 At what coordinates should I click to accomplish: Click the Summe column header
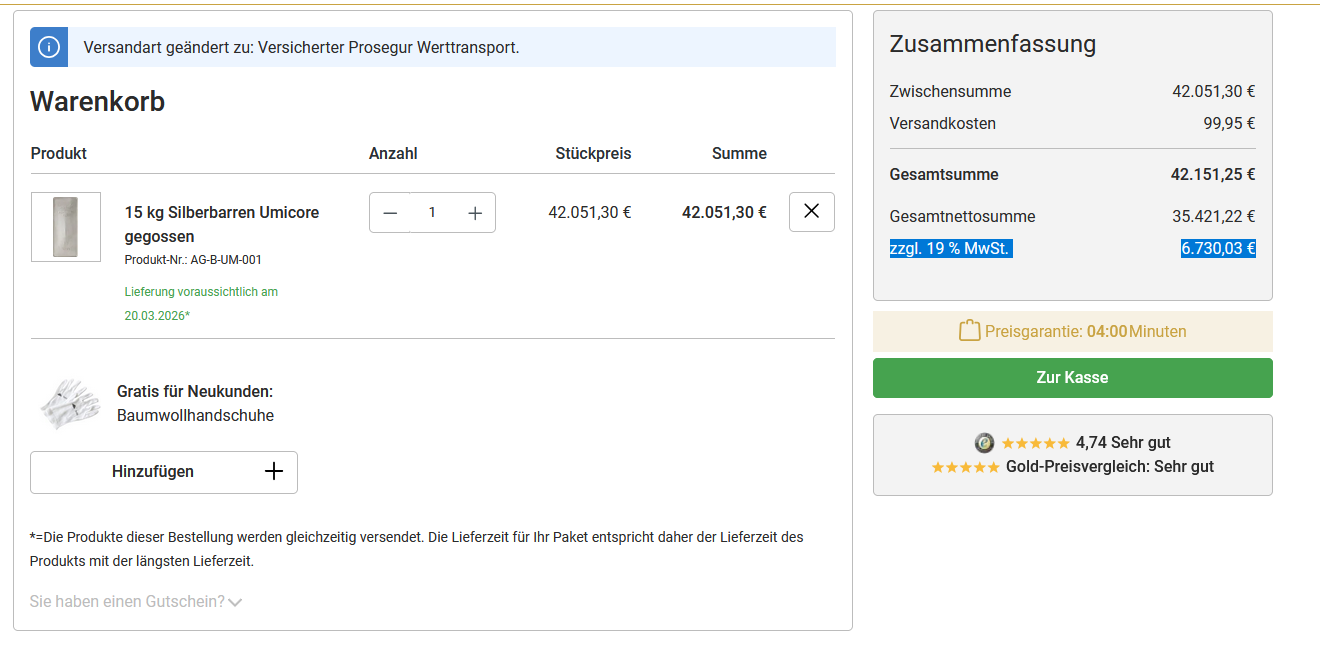point(739,154)
